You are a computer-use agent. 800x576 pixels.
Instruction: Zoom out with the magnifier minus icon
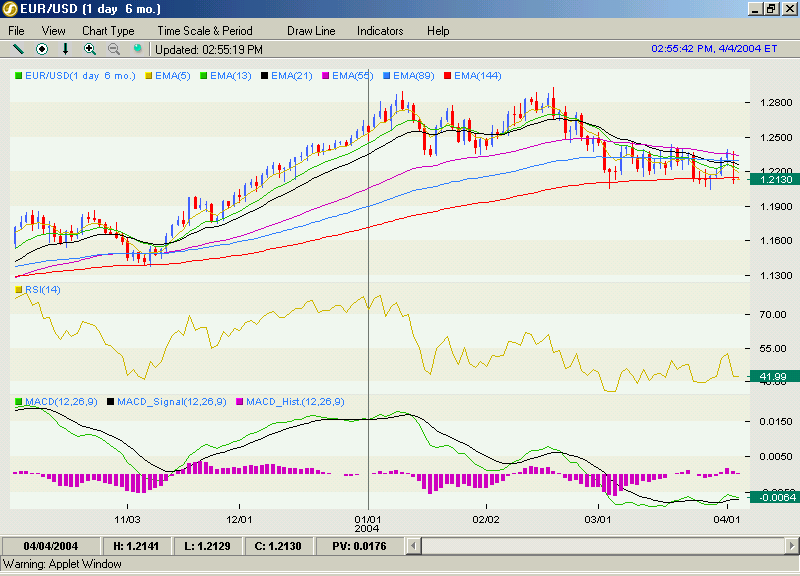114,49
